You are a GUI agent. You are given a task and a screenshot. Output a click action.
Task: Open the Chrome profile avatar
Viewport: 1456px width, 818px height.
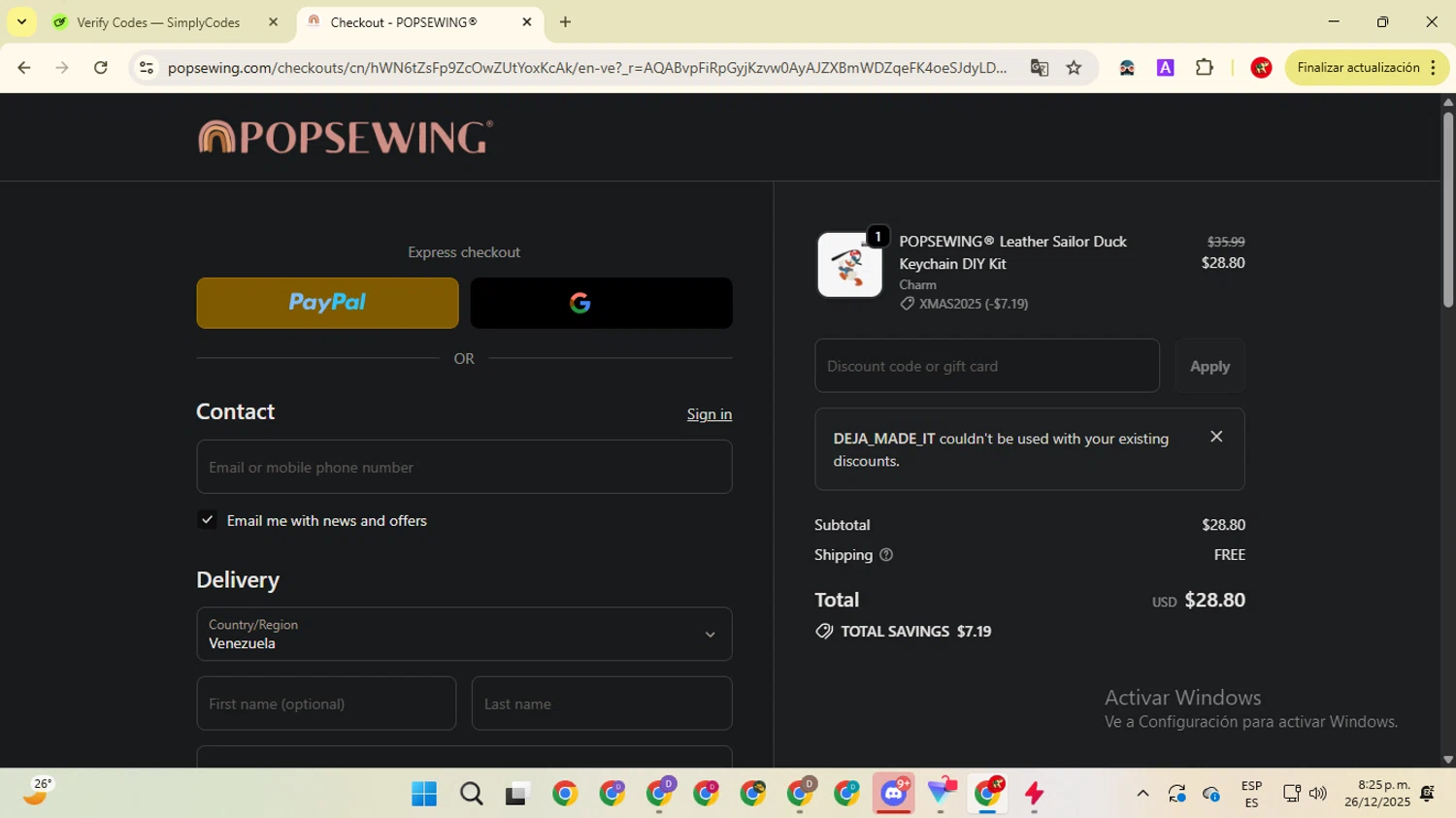[x=1261, y=68]
